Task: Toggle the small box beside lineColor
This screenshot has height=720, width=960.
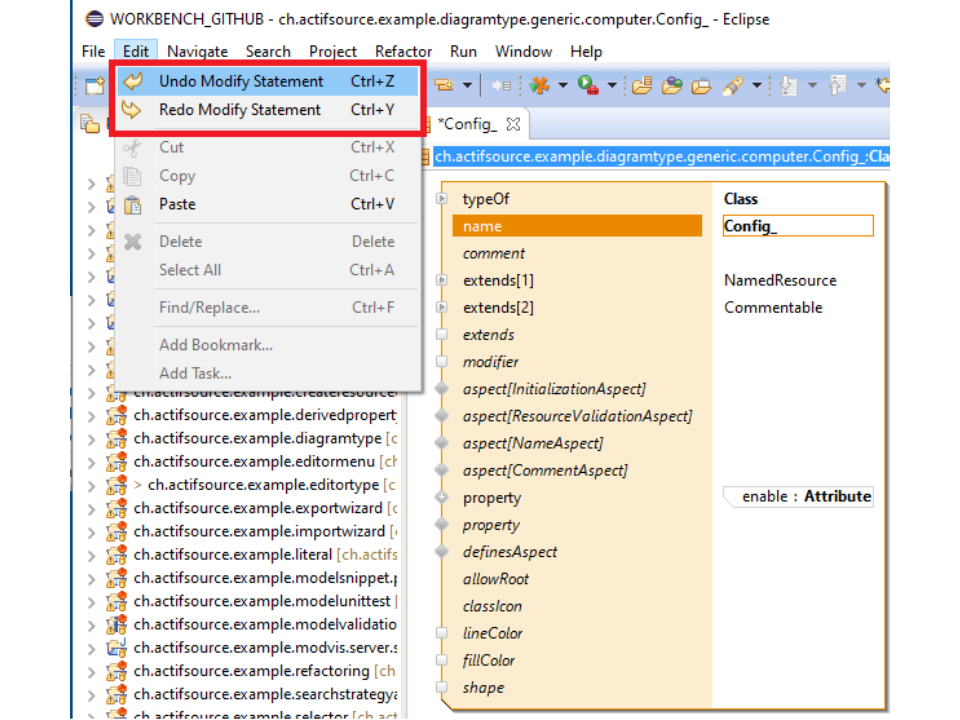Action: click(442, 633)
